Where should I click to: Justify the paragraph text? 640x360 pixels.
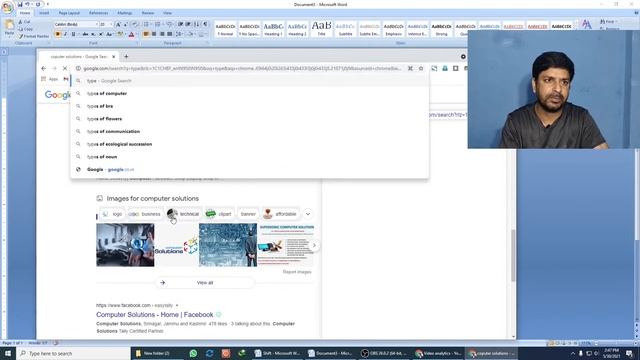pyautogui.click(x=170, y=34)
